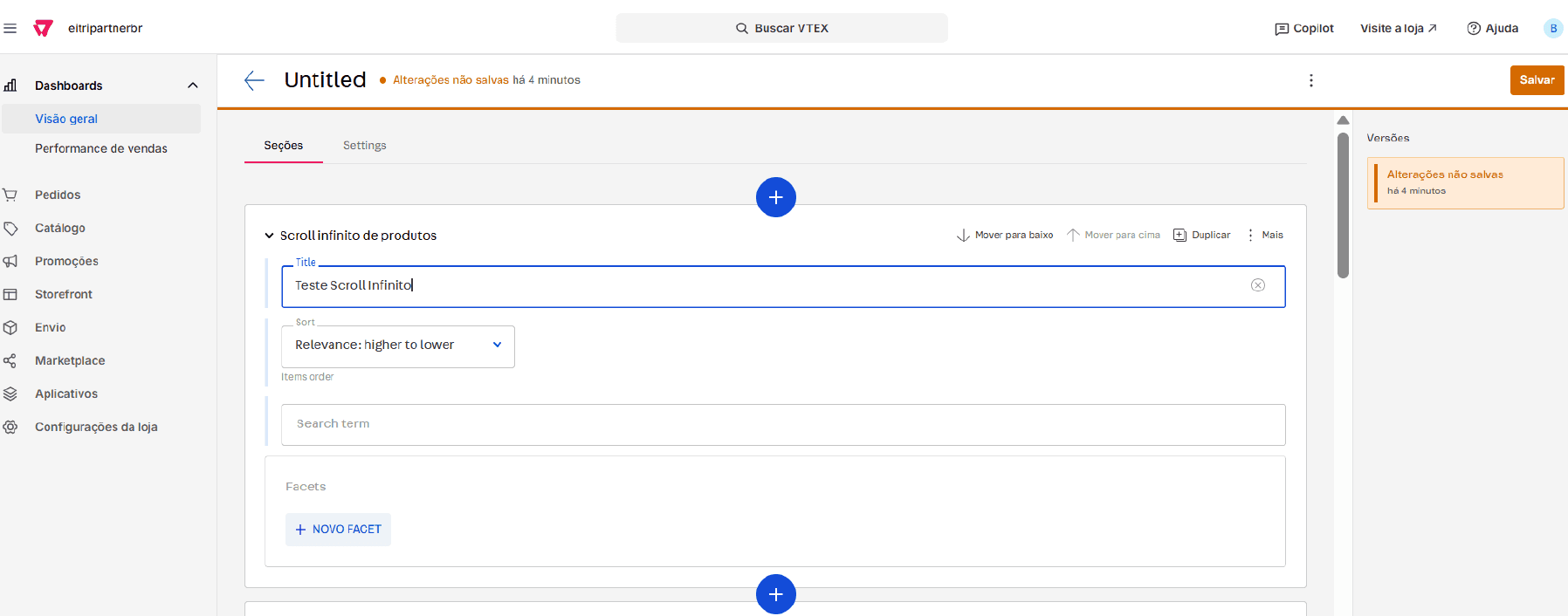Viewport: 1568px width, 616px height.
Task: Click the Versões heading
Action: (x=1388, y=138)
